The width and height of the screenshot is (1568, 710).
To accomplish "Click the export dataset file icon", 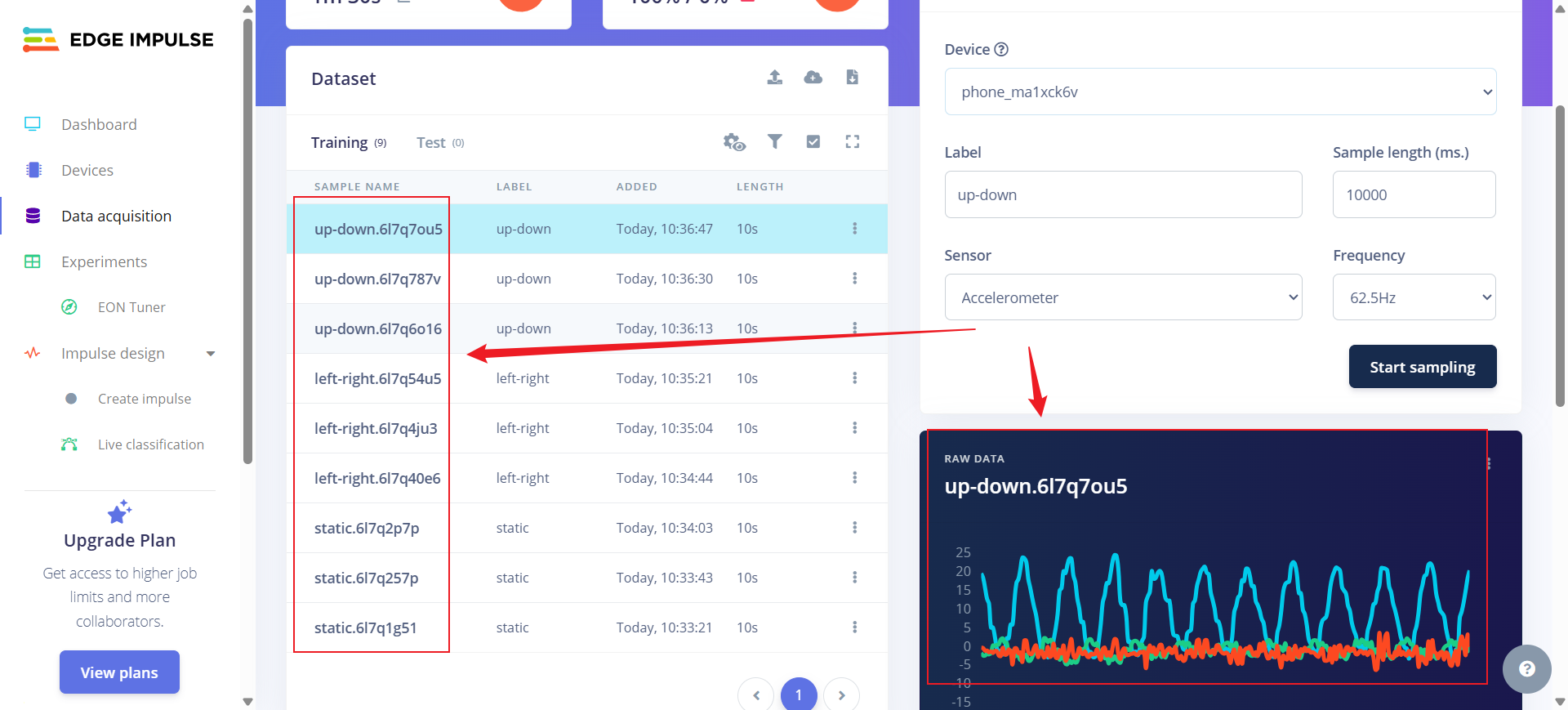I will click(x=852, y=78).
